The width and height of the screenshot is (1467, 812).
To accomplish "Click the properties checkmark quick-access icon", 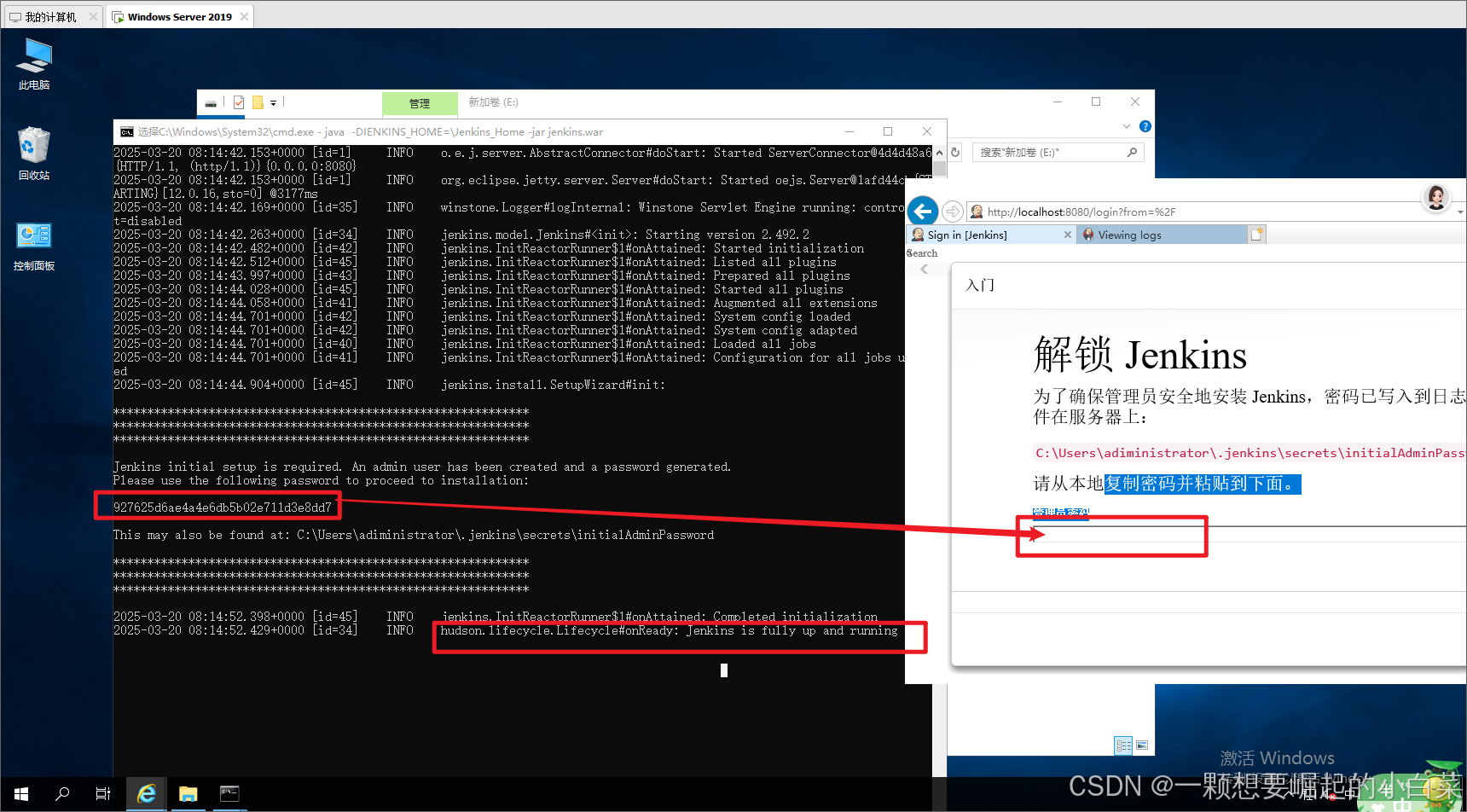I will 239,102.
